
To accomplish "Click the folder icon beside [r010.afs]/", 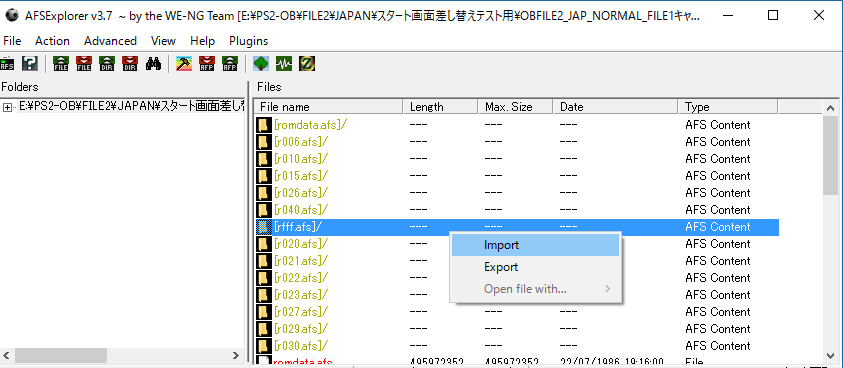I will click(264, 159).
